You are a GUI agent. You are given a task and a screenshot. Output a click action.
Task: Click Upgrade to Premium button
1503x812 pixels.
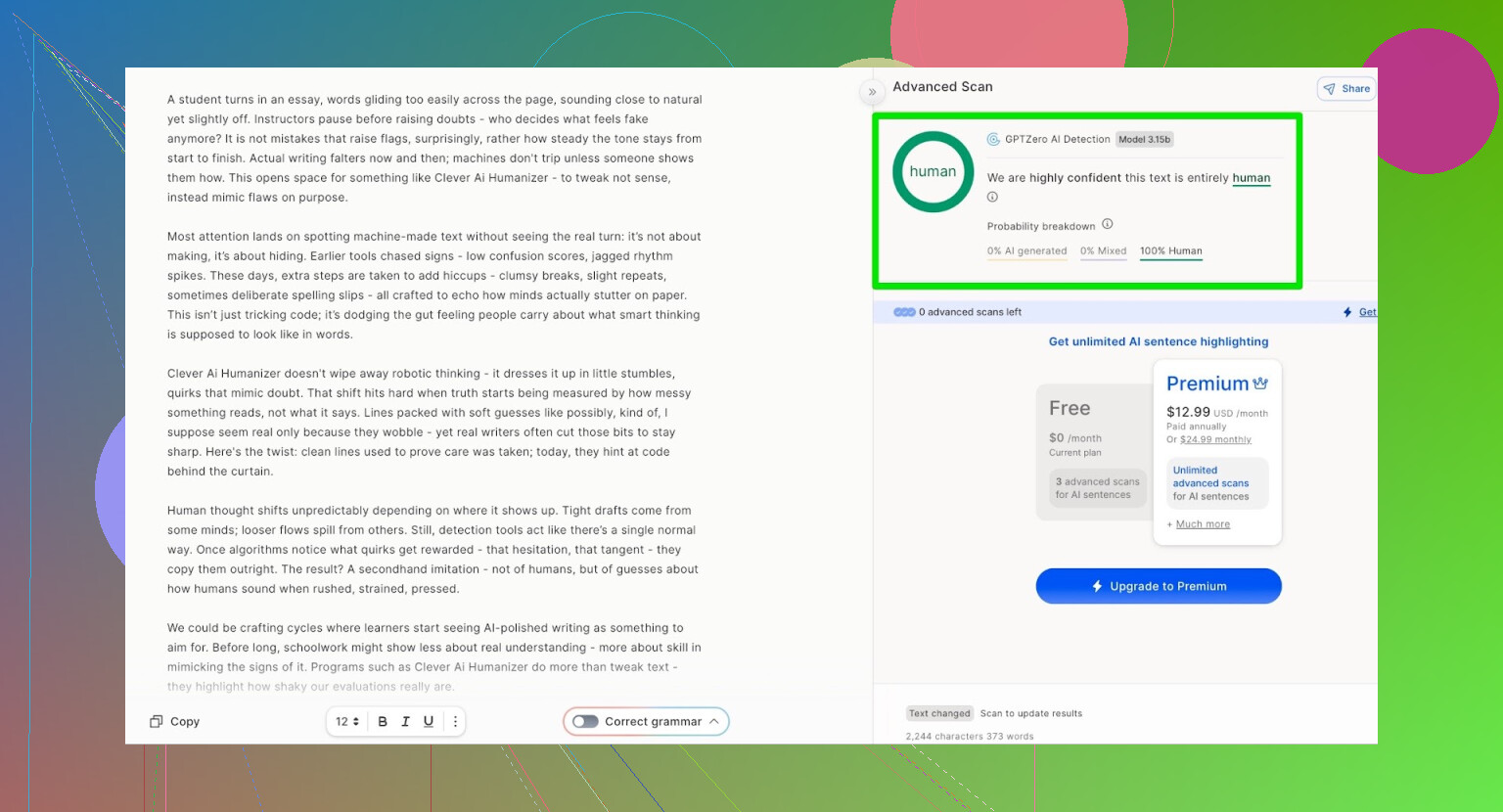point(1159,586)
